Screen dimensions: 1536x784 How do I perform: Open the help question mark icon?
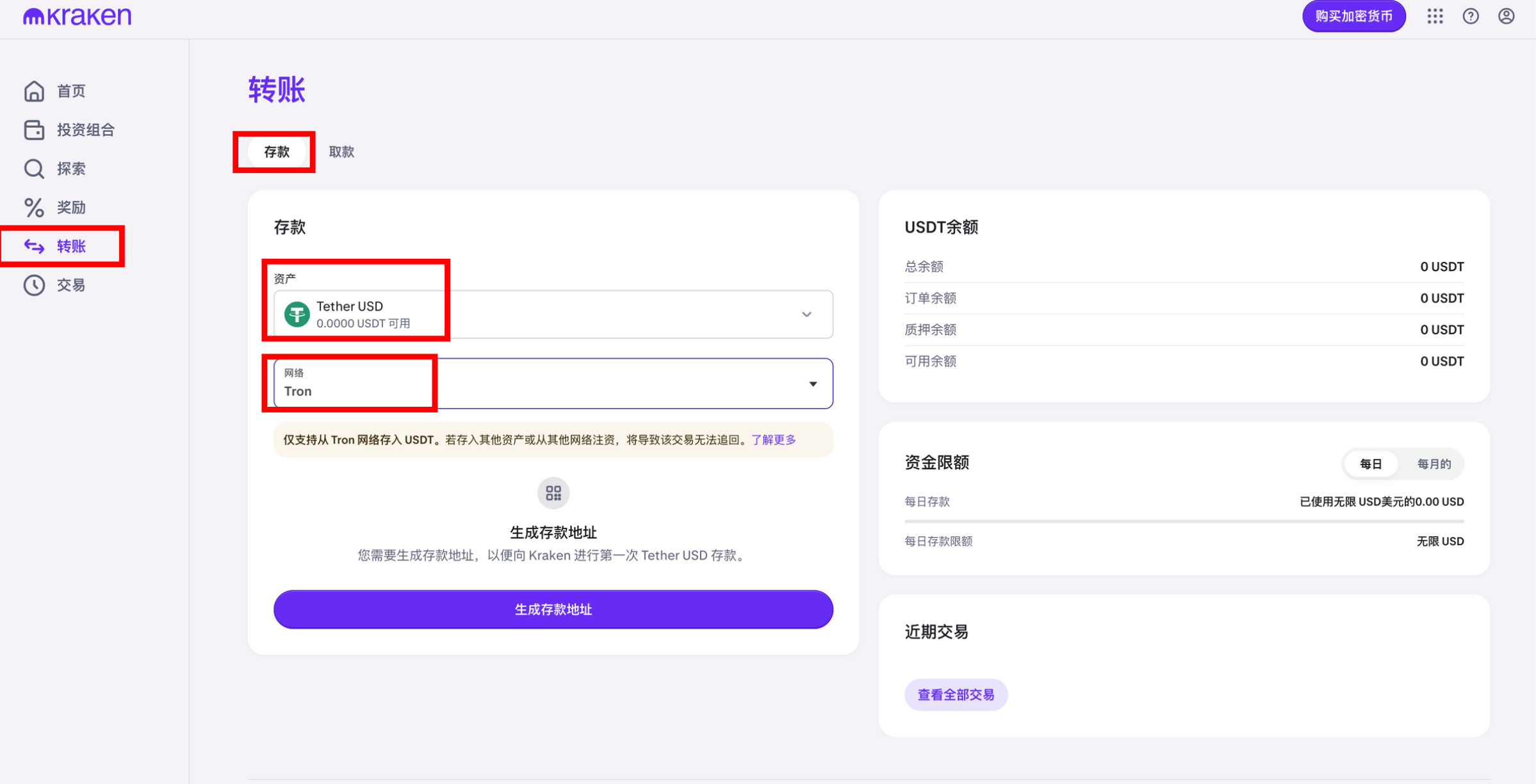[1471, 16]
